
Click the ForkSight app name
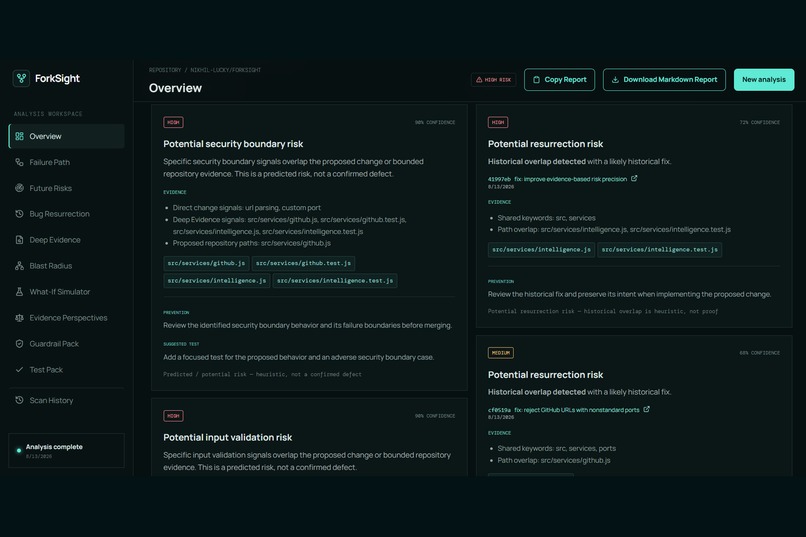(57, 79)
